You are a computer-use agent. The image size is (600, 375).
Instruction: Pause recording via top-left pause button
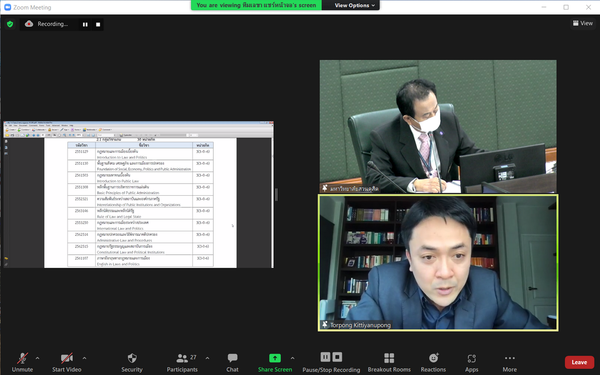click(x=85, y=24)
